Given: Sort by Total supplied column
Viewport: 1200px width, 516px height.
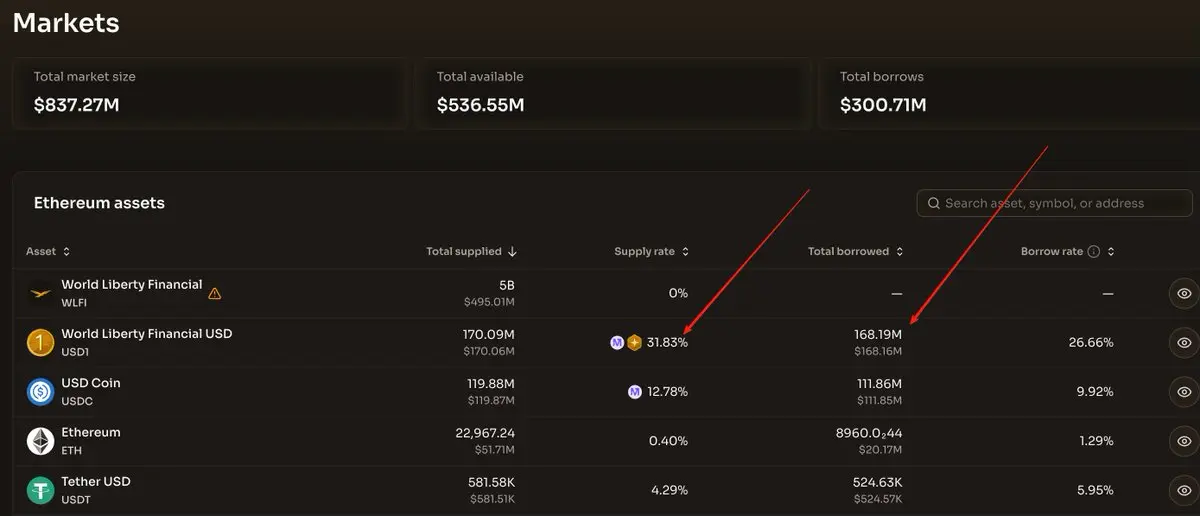Looking at the screenshot, I should click(471, 252).
